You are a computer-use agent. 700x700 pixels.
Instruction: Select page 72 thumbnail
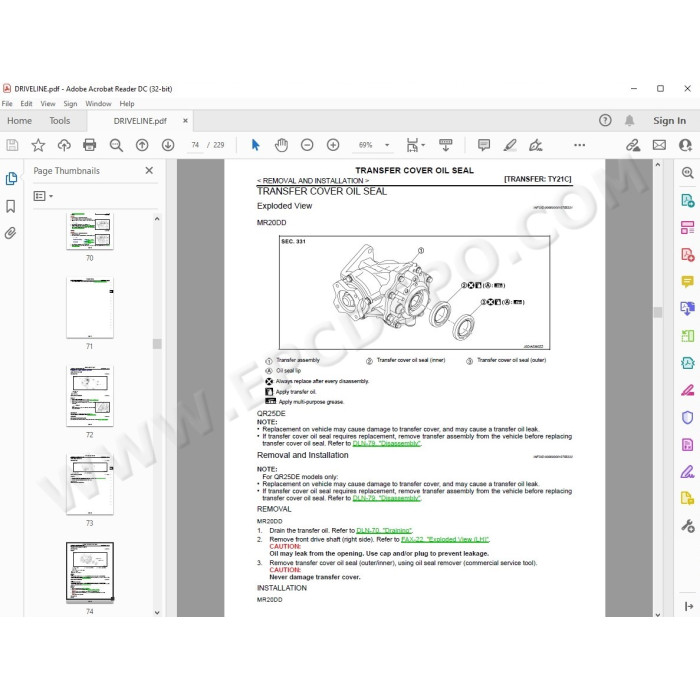click(90, 396)
